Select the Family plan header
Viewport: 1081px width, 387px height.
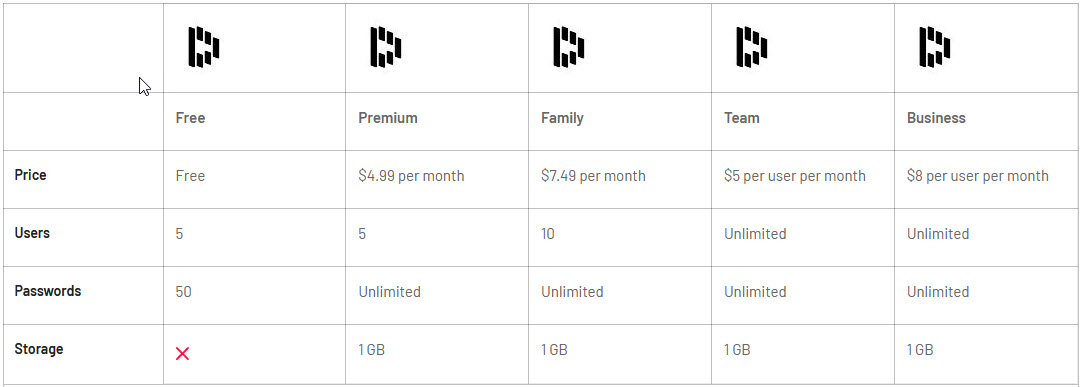563,118
